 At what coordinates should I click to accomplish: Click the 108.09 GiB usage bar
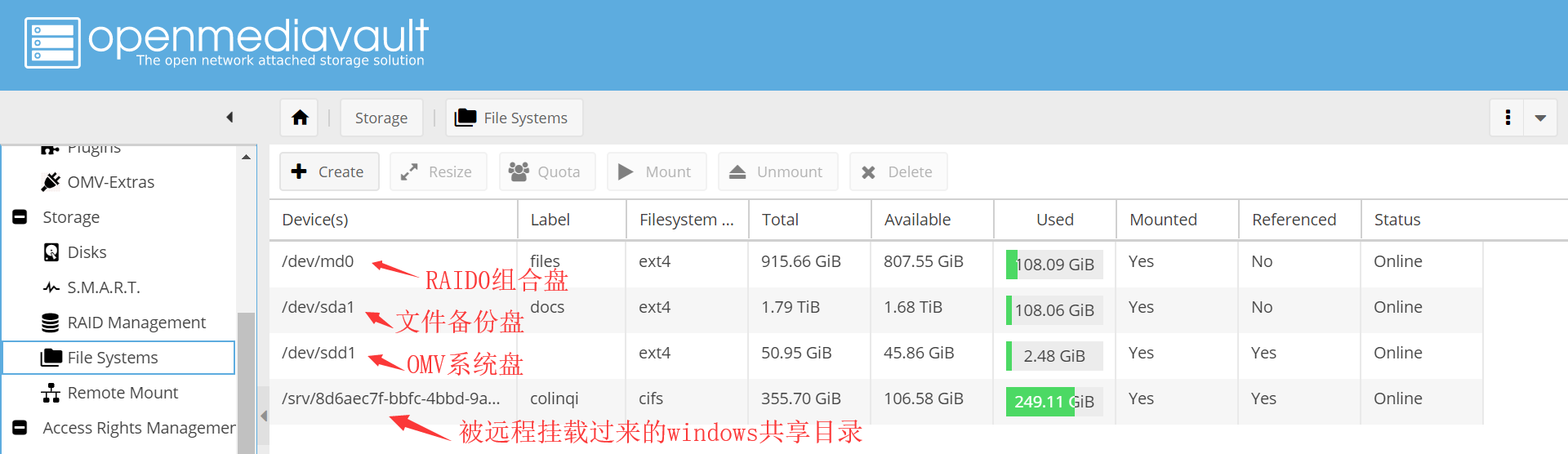click(1054, 265)
